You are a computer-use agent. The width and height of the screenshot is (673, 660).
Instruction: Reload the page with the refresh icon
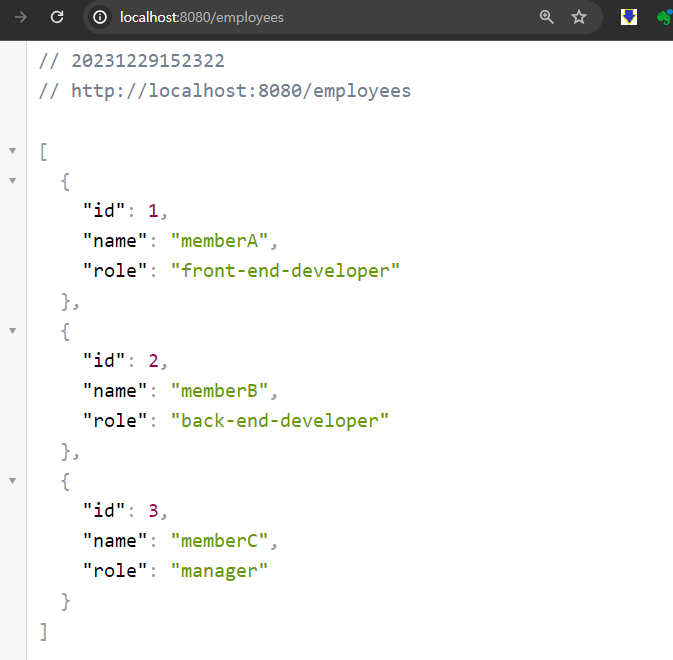click(x=57, y=17)
